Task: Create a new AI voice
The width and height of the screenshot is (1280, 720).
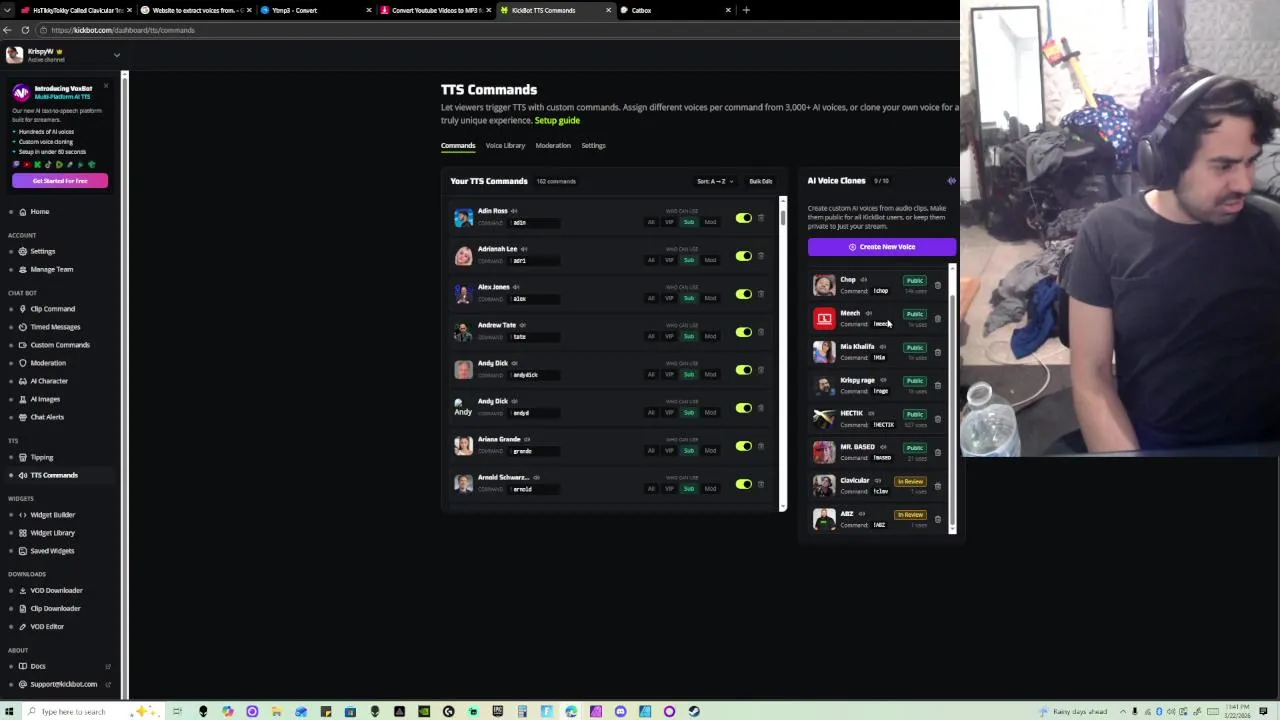Action: [x=882, y=247]
